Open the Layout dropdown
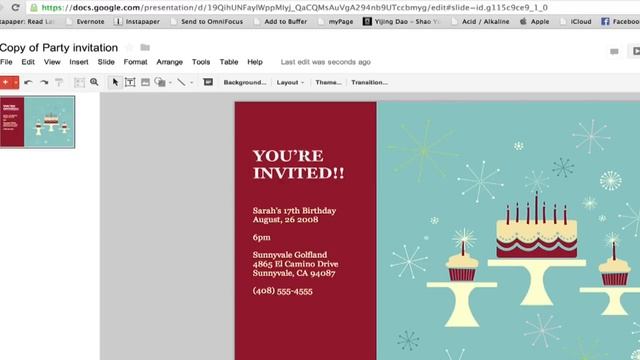 point(290,82)
